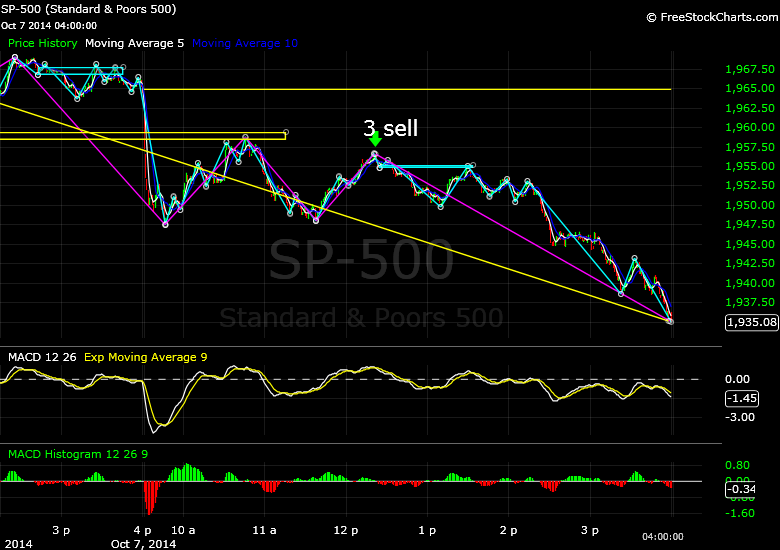The image size is (780, 550).
Task: Click the pivot circle at the 4 p low
Action: point(166,224)
